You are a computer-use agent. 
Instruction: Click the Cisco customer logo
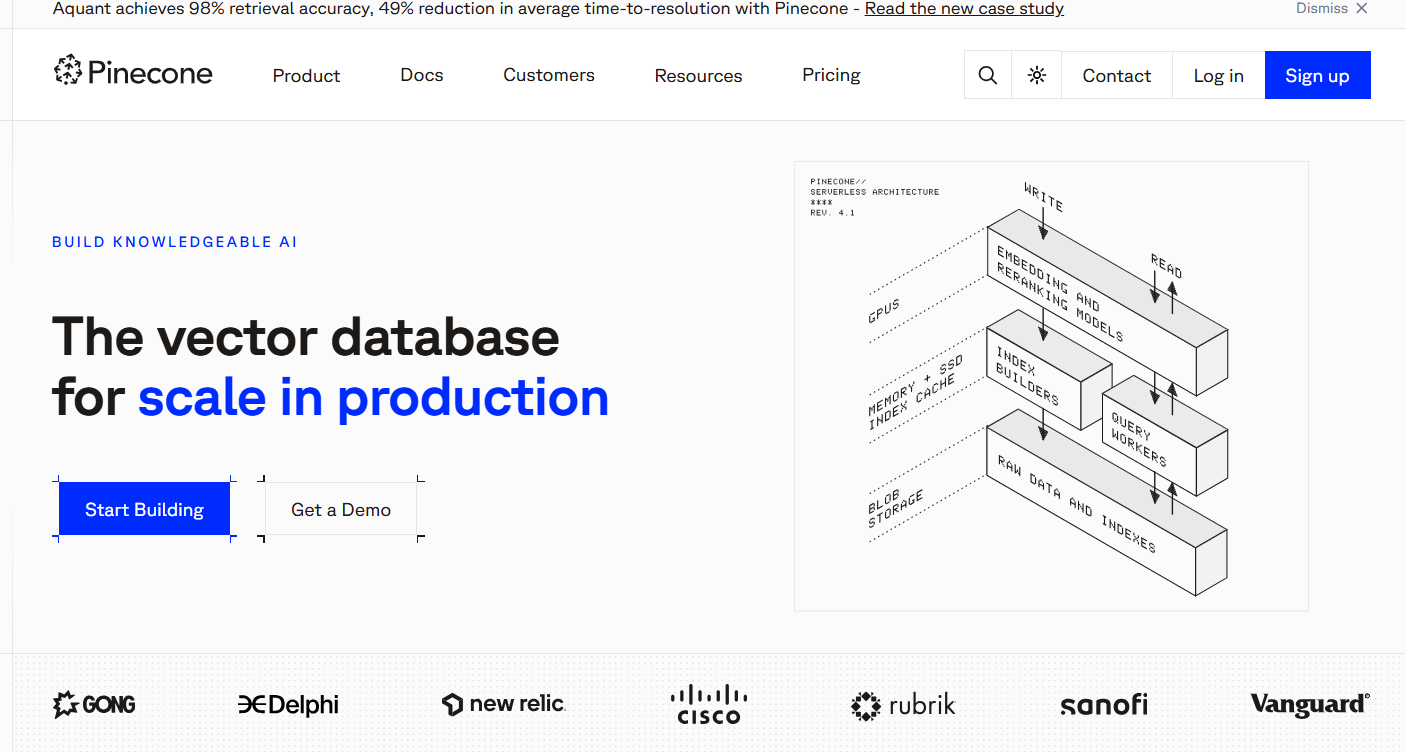[x=709, y=704]
